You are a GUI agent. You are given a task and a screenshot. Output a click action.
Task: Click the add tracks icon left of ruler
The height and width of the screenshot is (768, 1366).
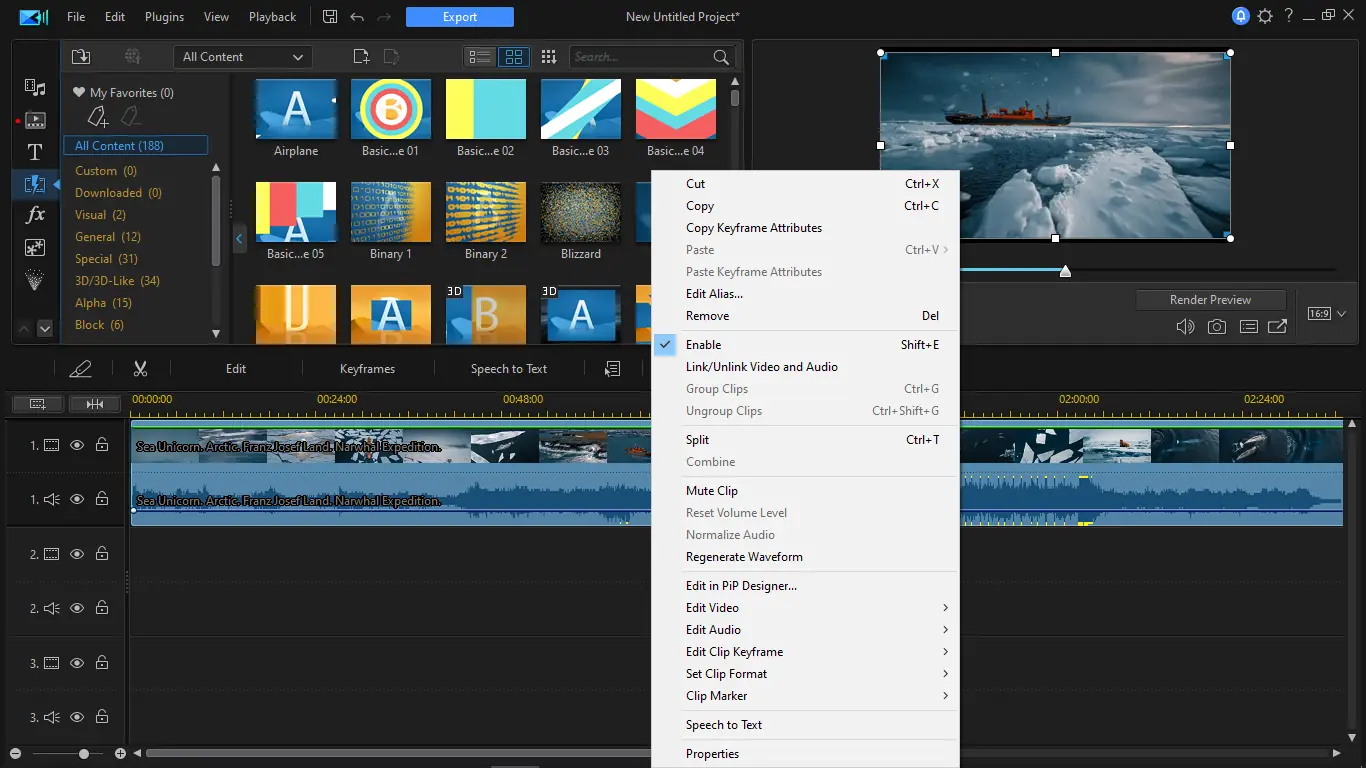[x=37, y=404]
